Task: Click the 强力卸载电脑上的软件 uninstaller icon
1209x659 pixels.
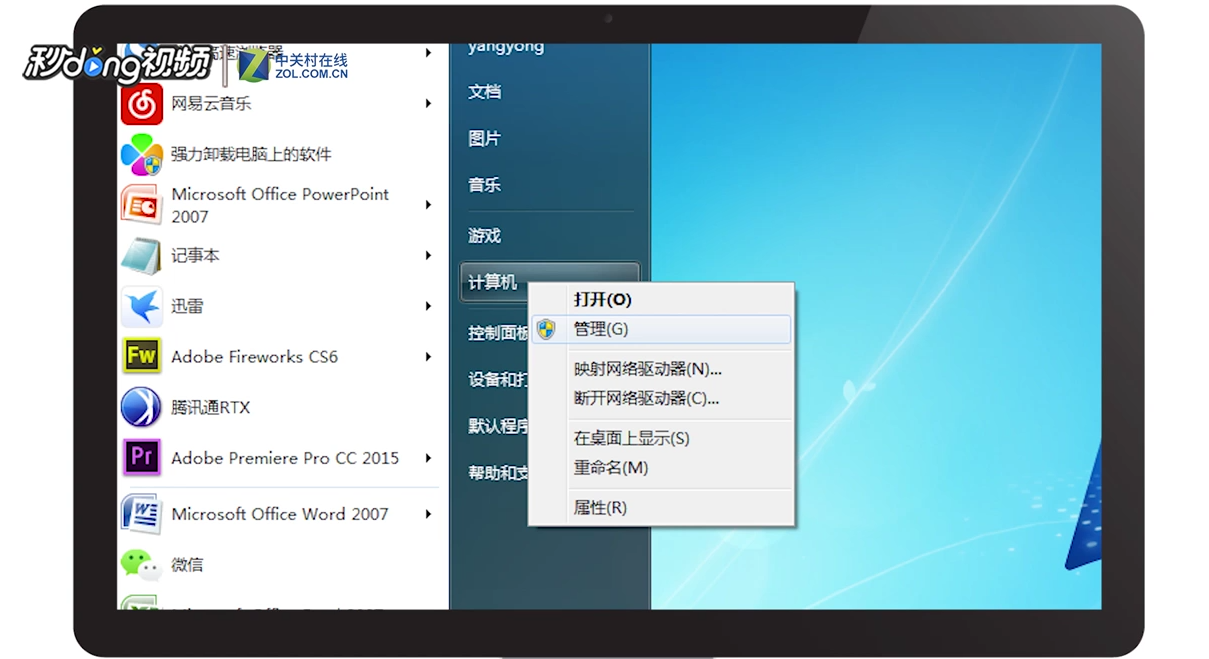Action: [142, 154]
